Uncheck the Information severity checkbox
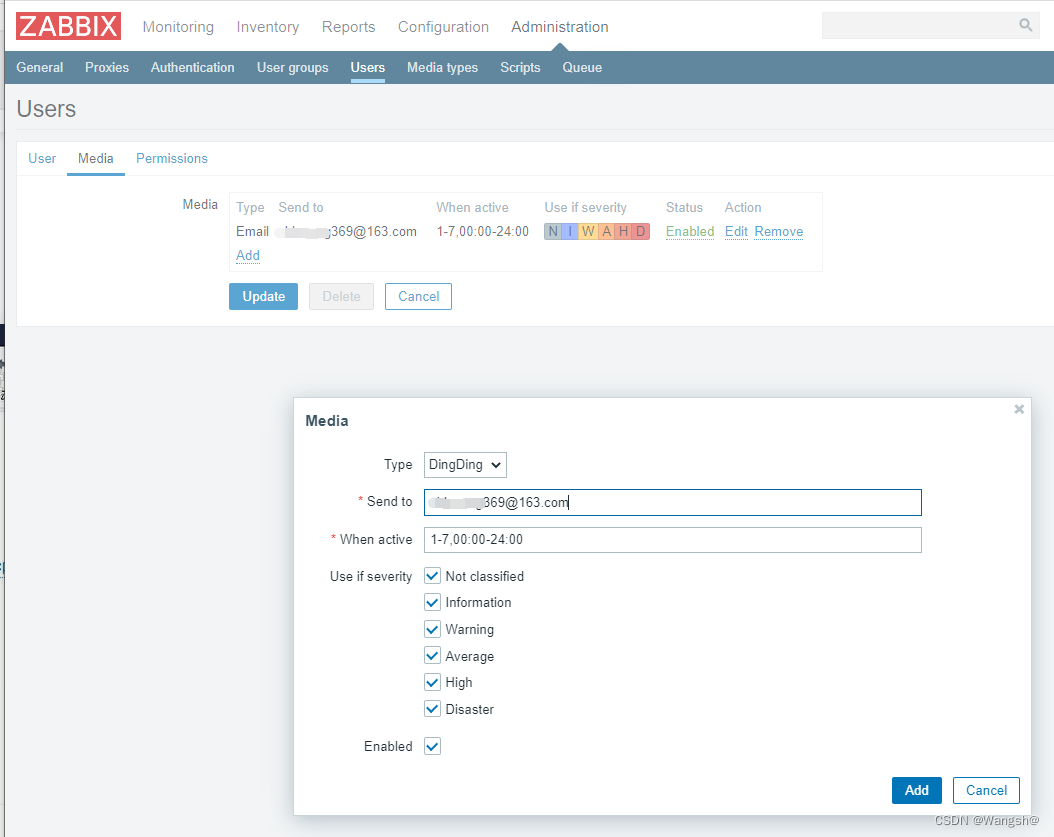Image resolution: width=1054 pixels, height=837 pixels. (x=432, y=602)
